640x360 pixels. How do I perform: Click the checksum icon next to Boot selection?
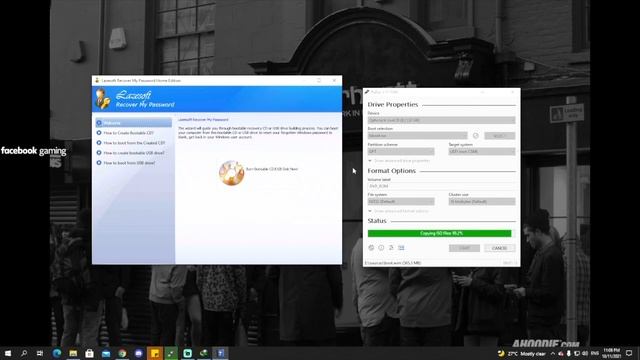[476, 136]
